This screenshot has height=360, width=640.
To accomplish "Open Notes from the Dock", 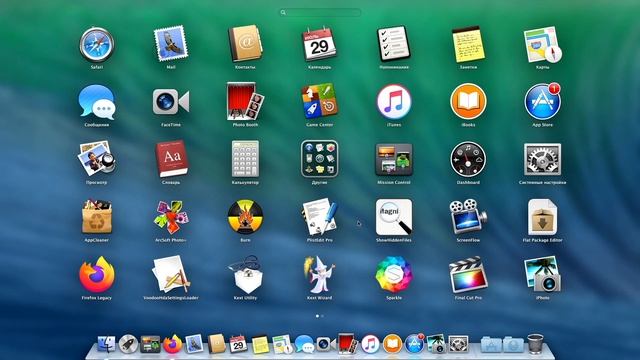I will point(260,344).
